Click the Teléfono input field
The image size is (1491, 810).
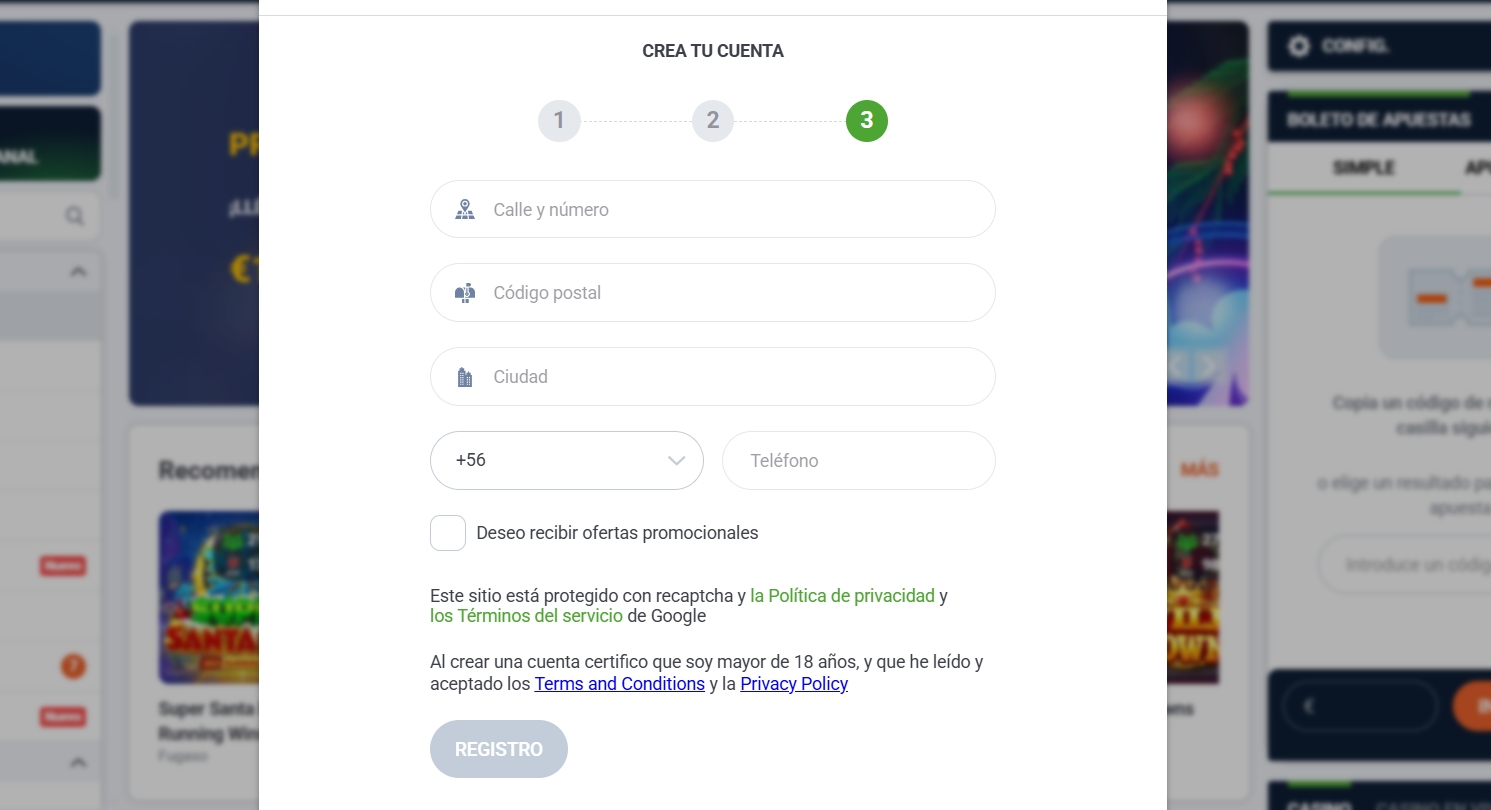[858, 461]
